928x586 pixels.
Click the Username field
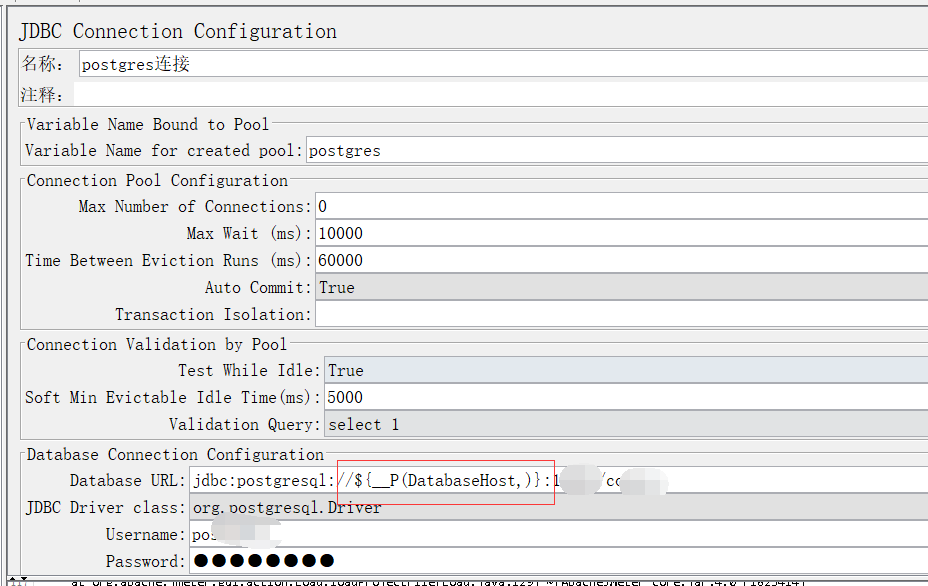pyautogui.click(x=559, y=535)
